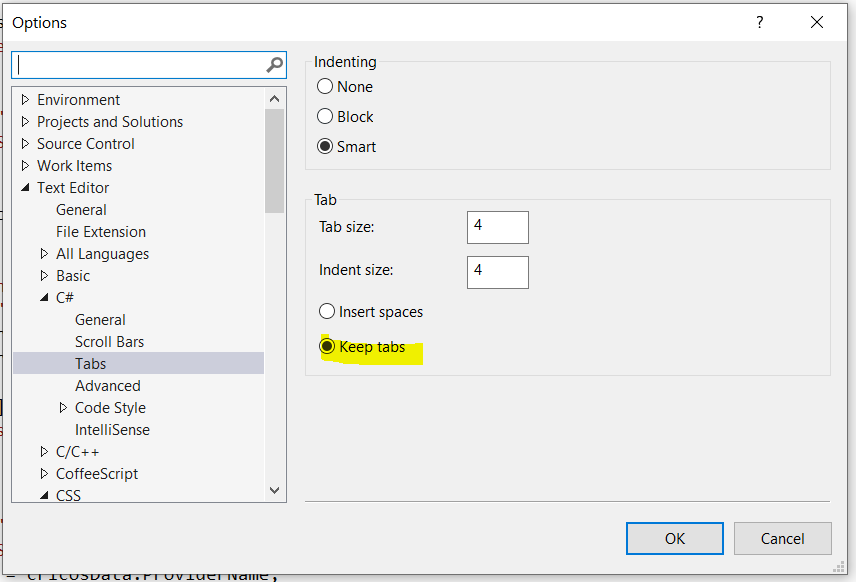The height and width of the screenshot is (582, 856).
Task: Select Block indenting radio button
Action: tap(325, 117)
